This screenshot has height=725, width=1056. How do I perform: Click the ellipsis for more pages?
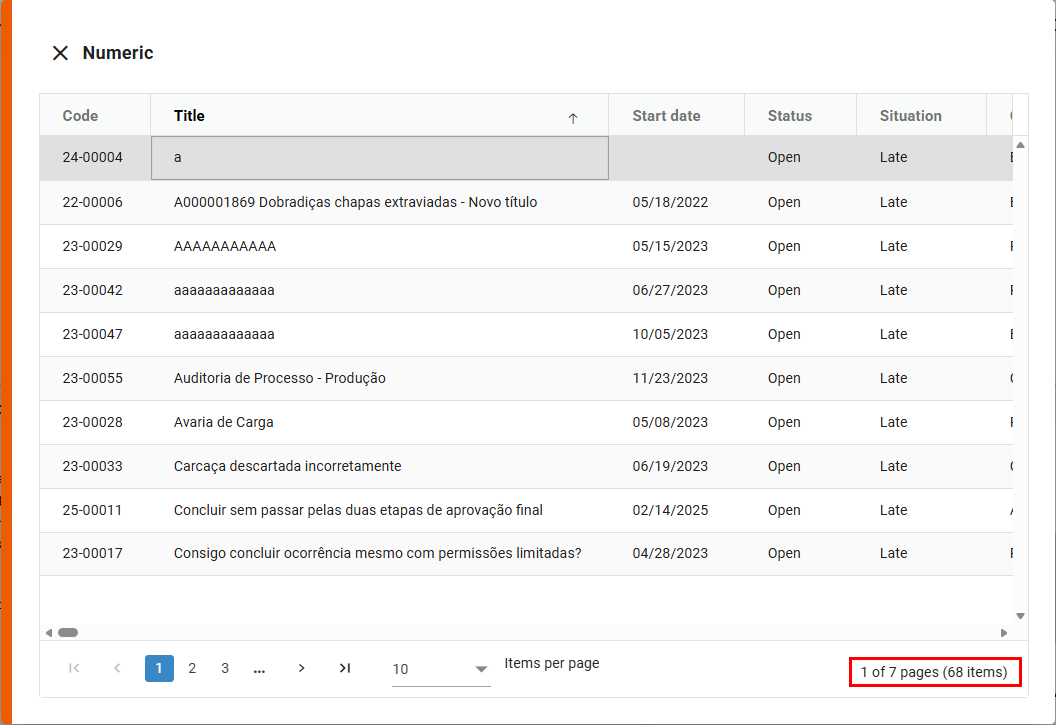(x=259, y=668)
